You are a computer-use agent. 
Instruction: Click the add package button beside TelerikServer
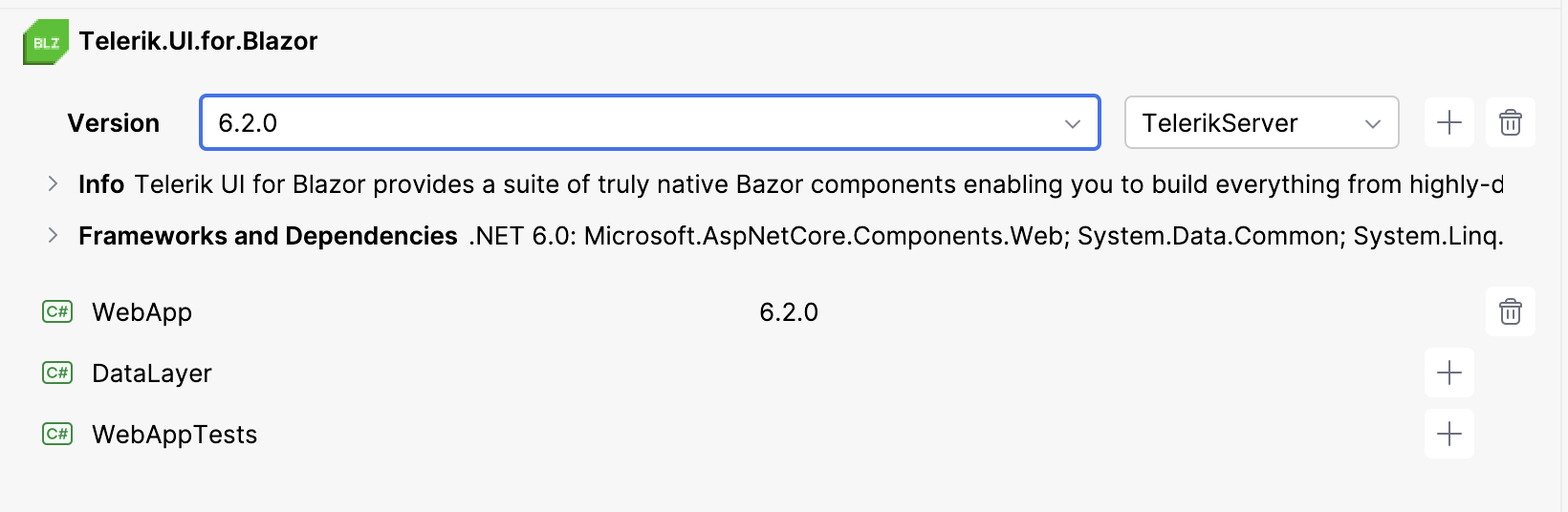[x=1448, y=122]
